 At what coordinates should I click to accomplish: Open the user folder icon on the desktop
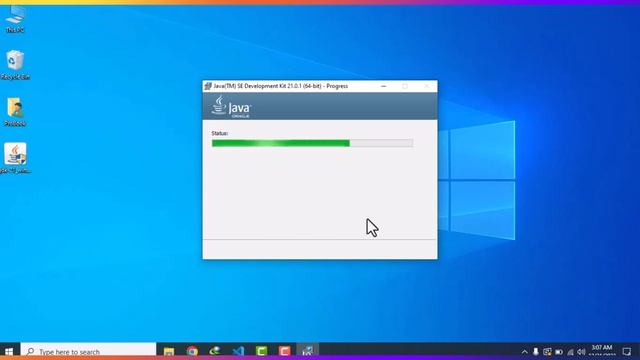tap(15, 111)
